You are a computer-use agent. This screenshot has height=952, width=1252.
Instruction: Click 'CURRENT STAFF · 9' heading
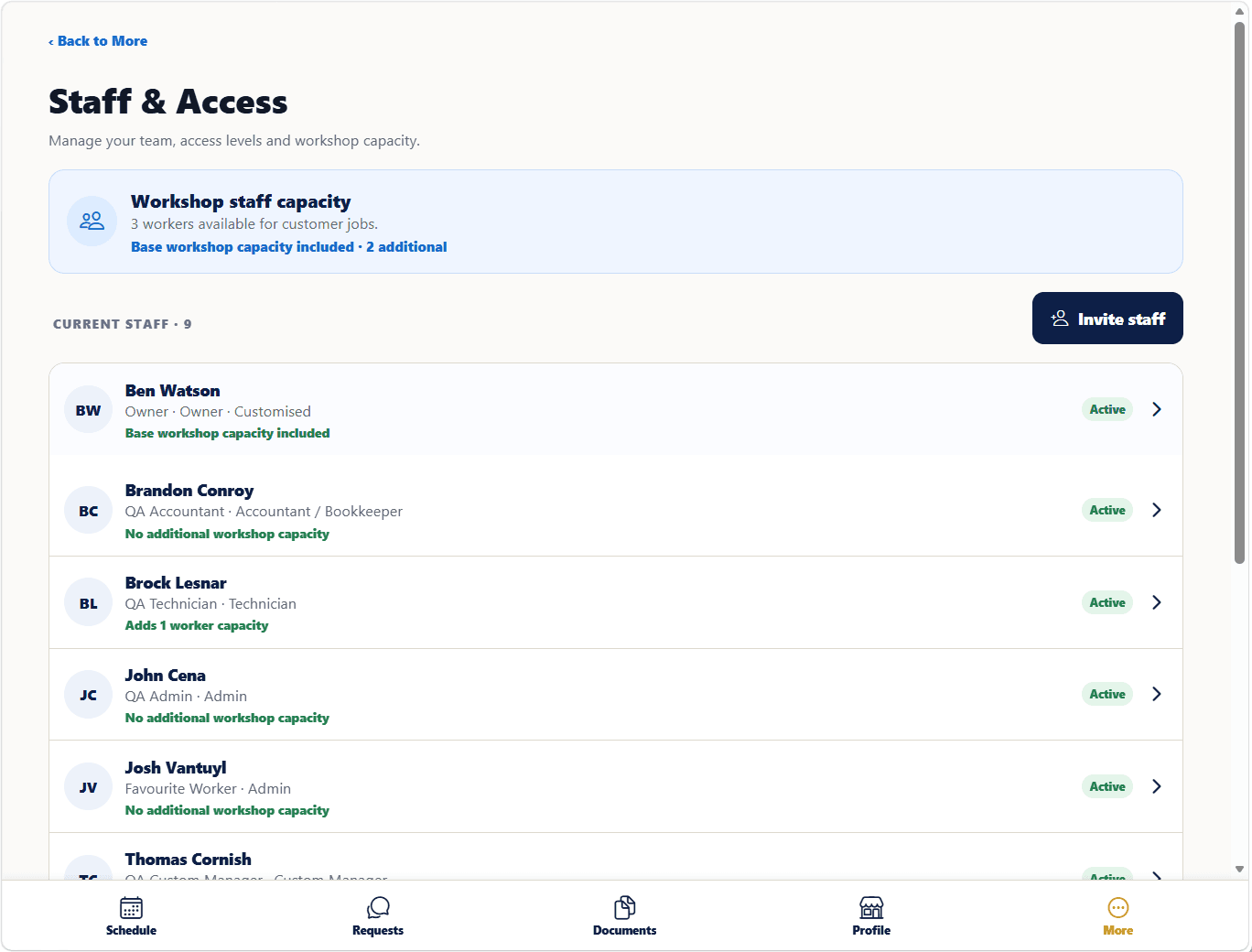tap(123, 324)
